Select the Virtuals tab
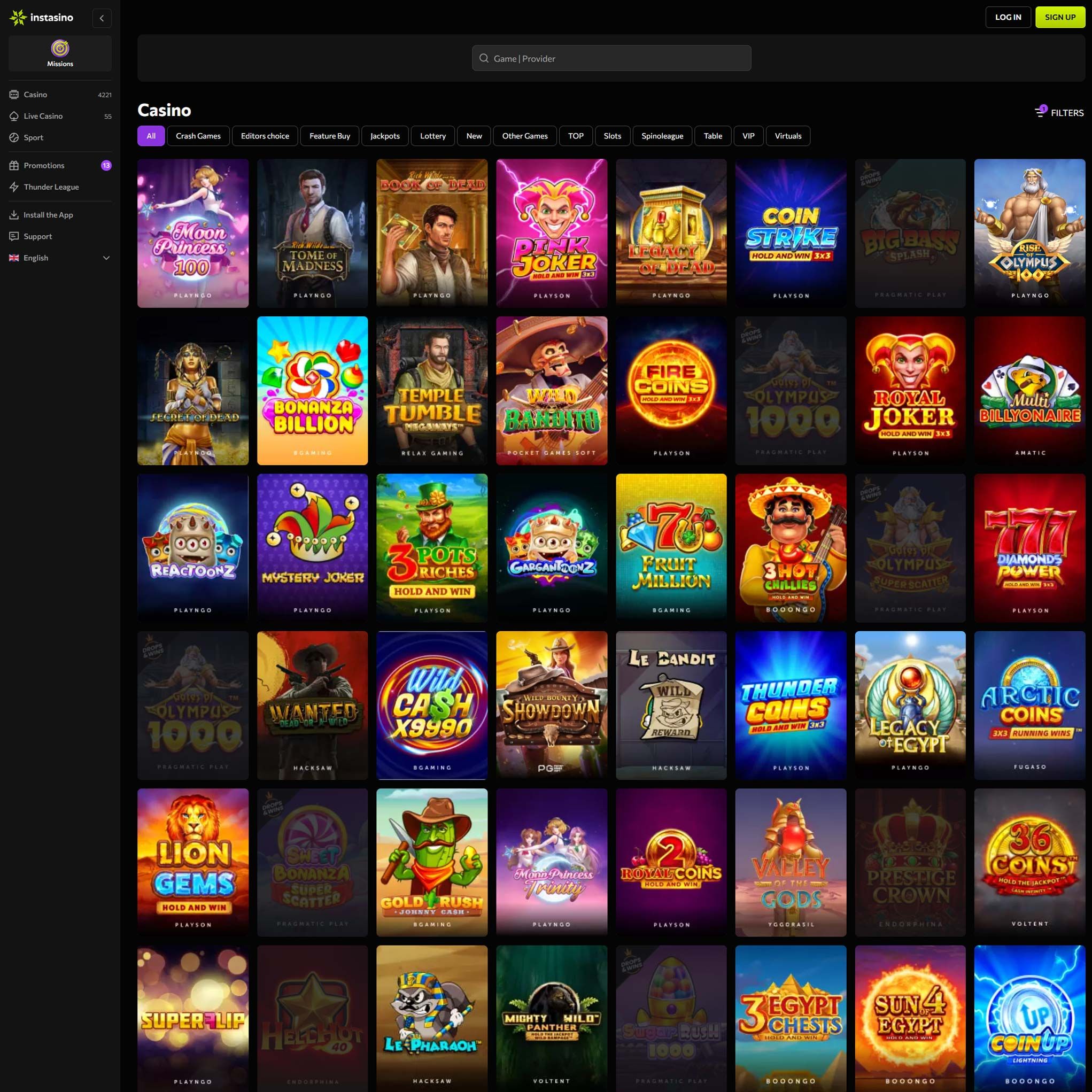This screenshot has width=1092, height=1092. pos(788,136)
